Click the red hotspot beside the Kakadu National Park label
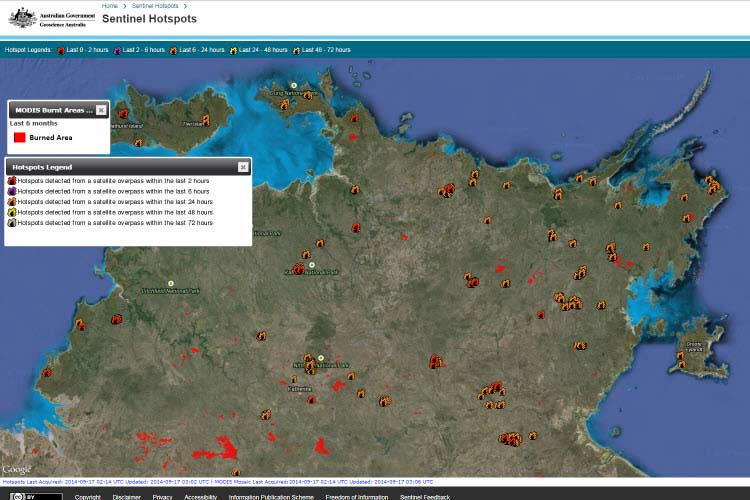This screenshot has width=750, height=500. (x=299, y=269)
